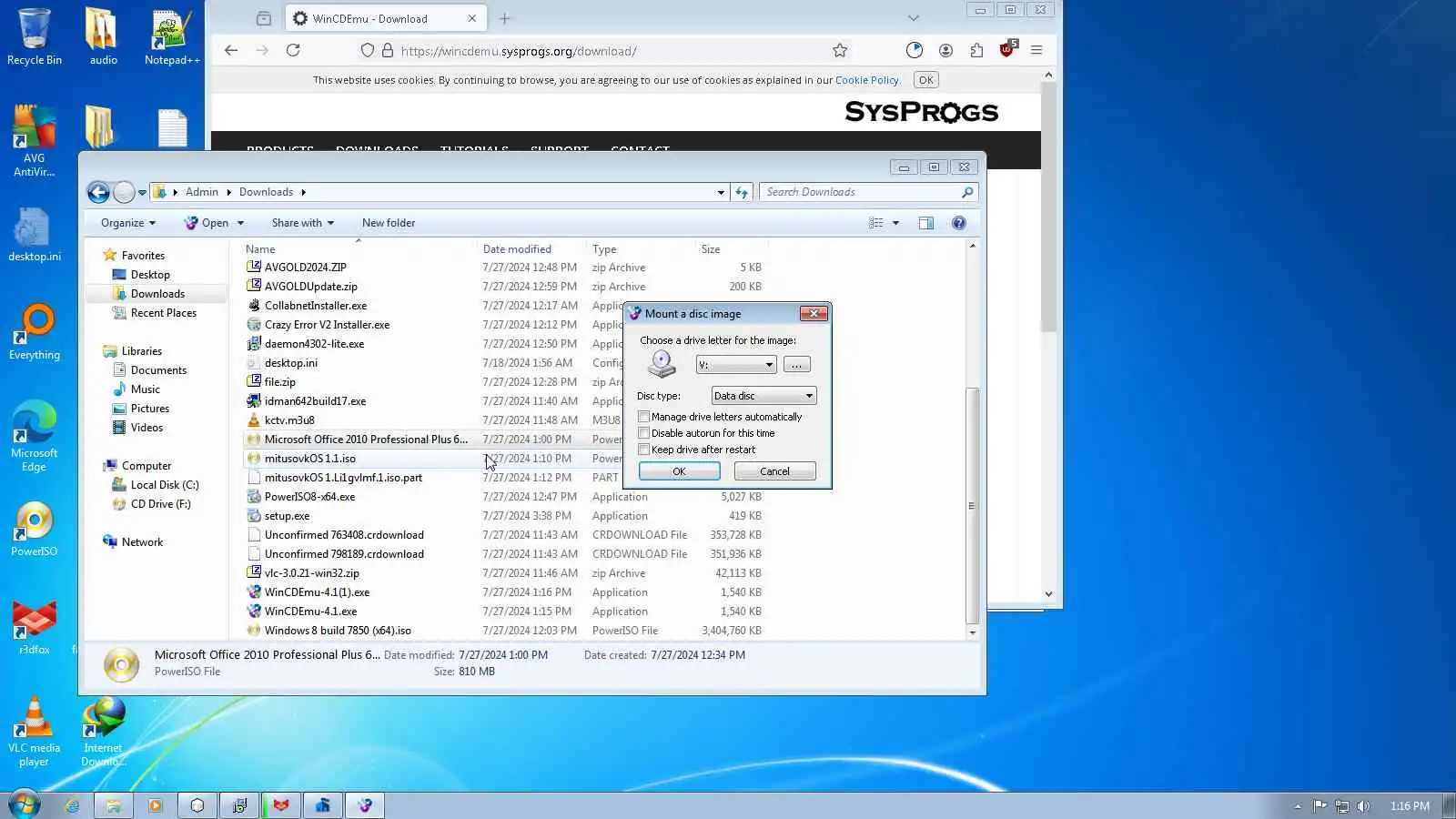1456x819 pixels.
Task: Click New folder in Explorer toolbar
Action: [389, 223]
